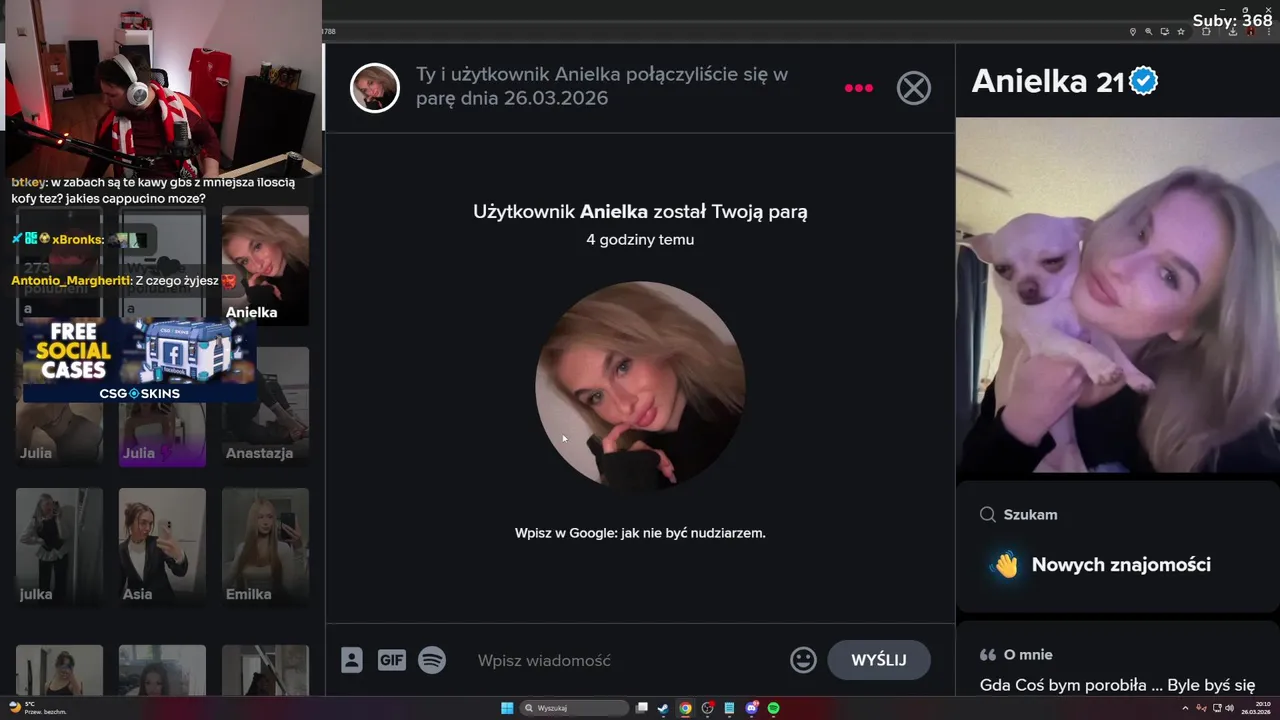Viewport: 1280px width, 720px height.
Task: Click the CSGO Skins free cases banner
Action: point(140,360)
